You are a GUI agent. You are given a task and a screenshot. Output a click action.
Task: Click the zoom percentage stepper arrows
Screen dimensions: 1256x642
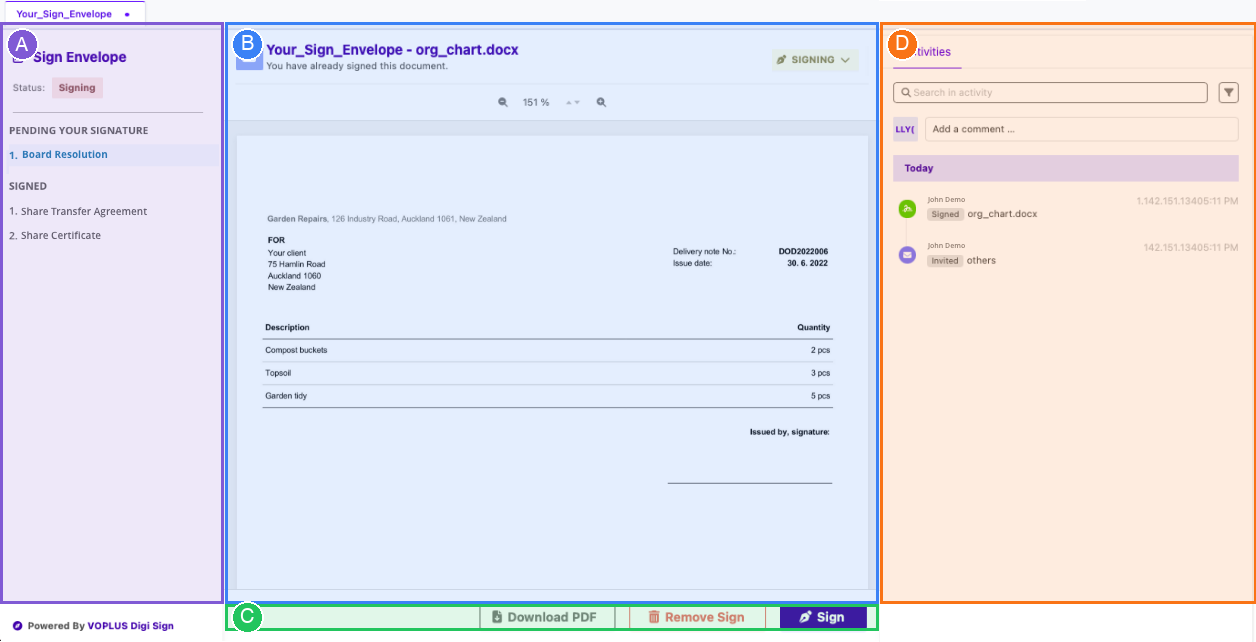[573, 102]
